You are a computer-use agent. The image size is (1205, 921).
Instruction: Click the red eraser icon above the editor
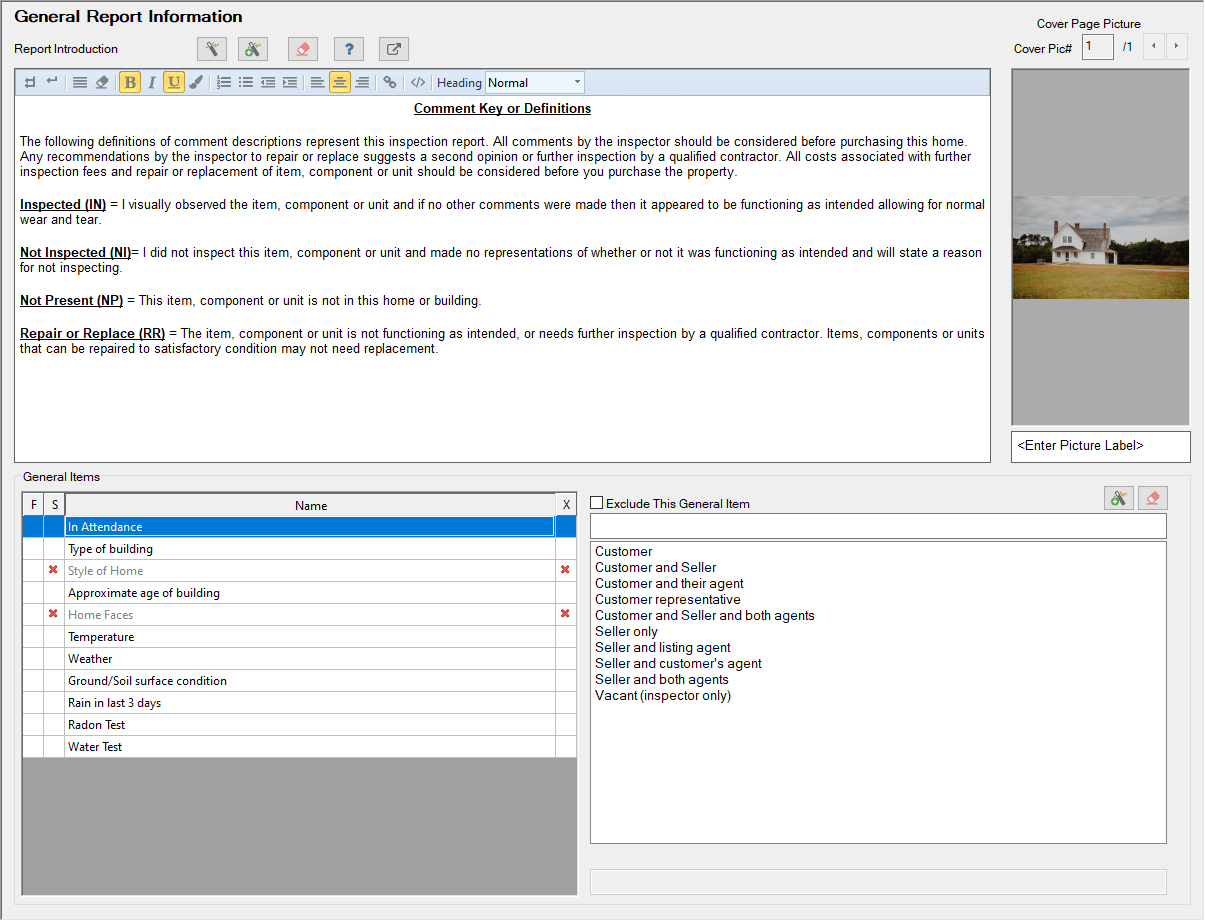[303, 49]
